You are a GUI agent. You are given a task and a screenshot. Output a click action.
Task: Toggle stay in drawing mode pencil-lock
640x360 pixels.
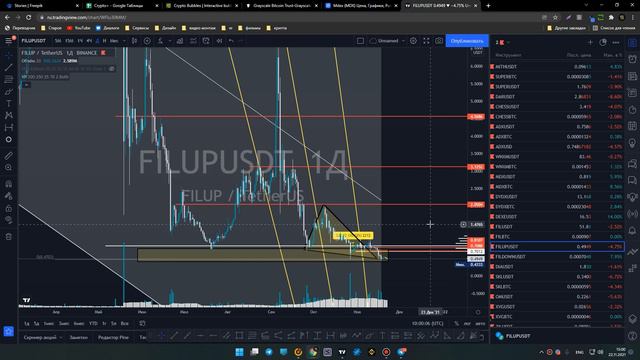pos(8,196)
